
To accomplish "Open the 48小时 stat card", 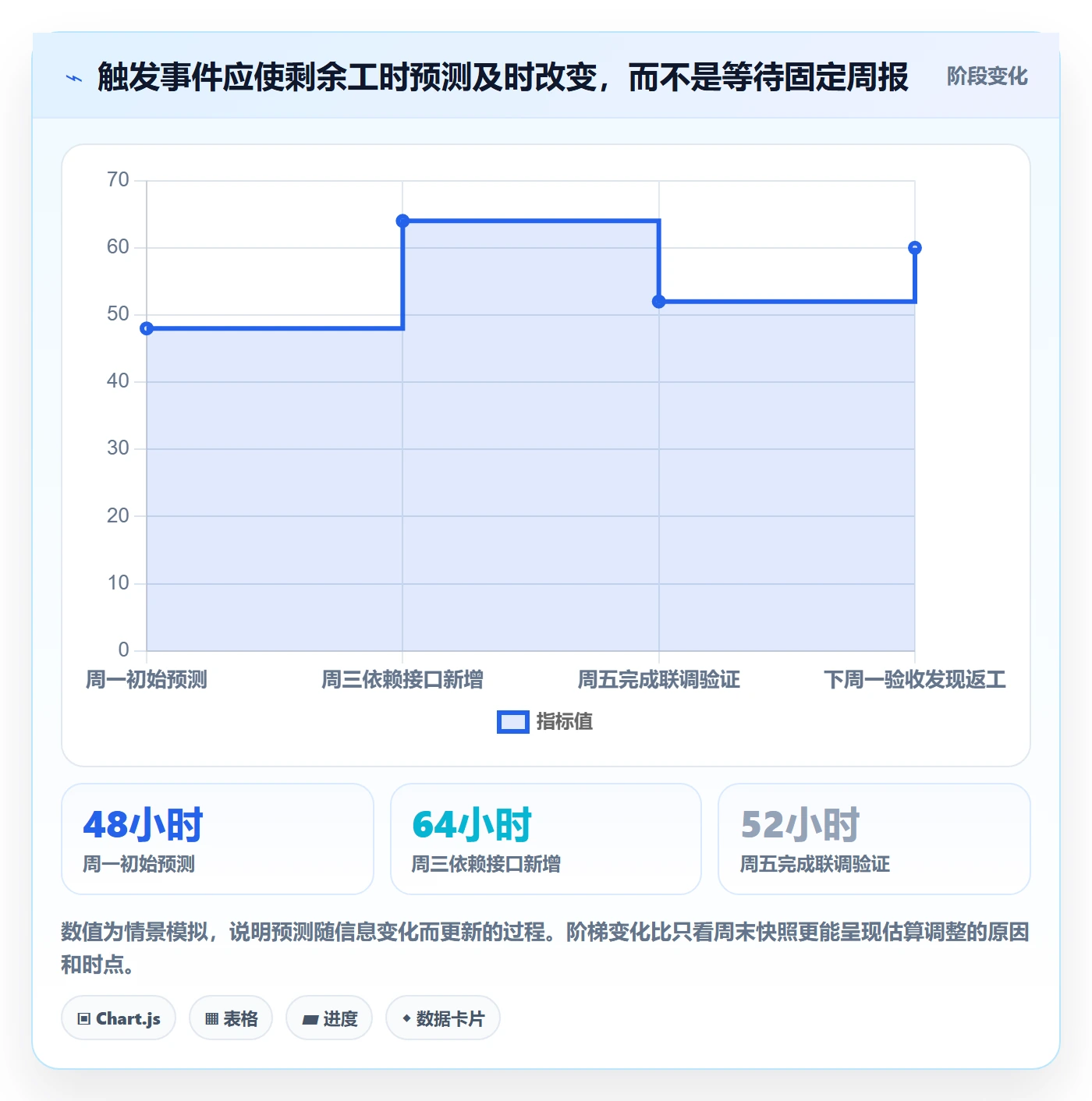I will [x=218, y=839].
